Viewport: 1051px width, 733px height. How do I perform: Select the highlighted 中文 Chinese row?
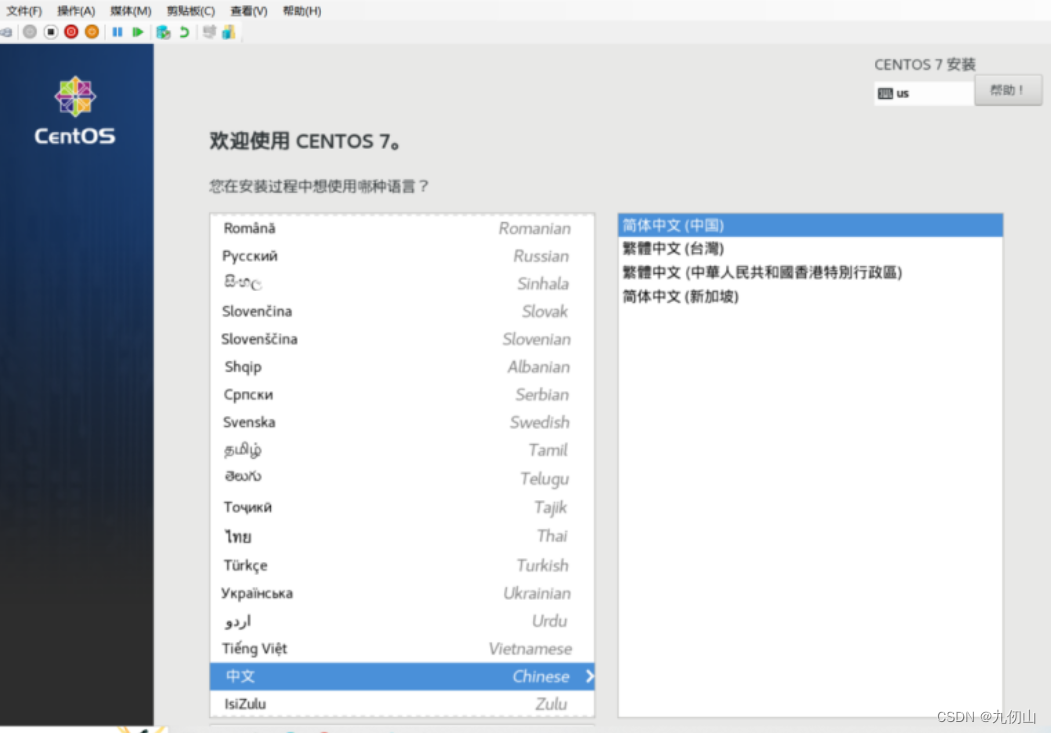point(402,676)
